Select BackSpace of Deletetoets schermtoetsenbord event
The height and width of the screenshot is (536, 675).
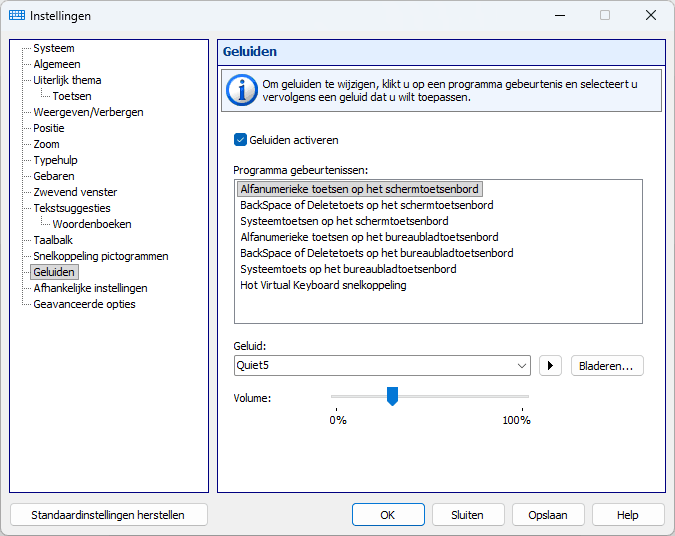(367, 205)
